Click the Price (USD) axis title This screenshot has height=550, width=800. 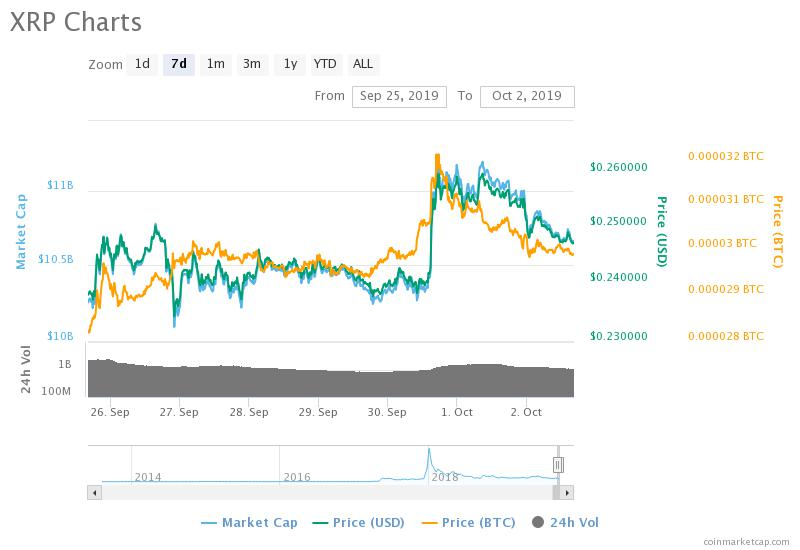pyautogui.click(x=662, y=232)
